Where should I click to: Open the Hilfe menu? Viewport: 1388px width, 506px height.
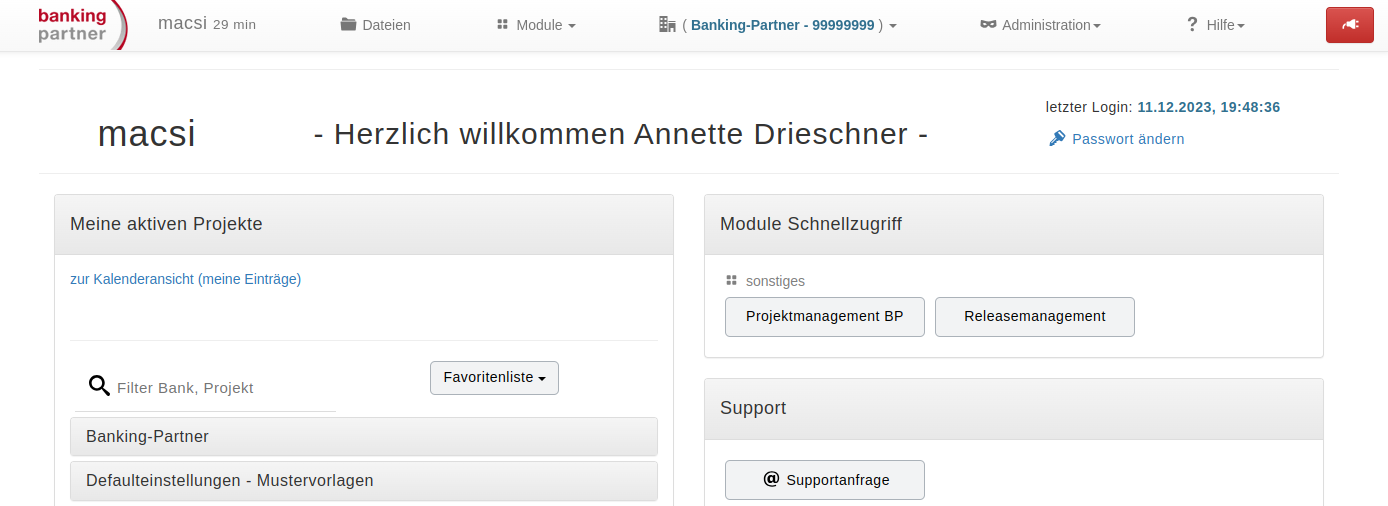pyautogui.click(x=1215, y=25)
